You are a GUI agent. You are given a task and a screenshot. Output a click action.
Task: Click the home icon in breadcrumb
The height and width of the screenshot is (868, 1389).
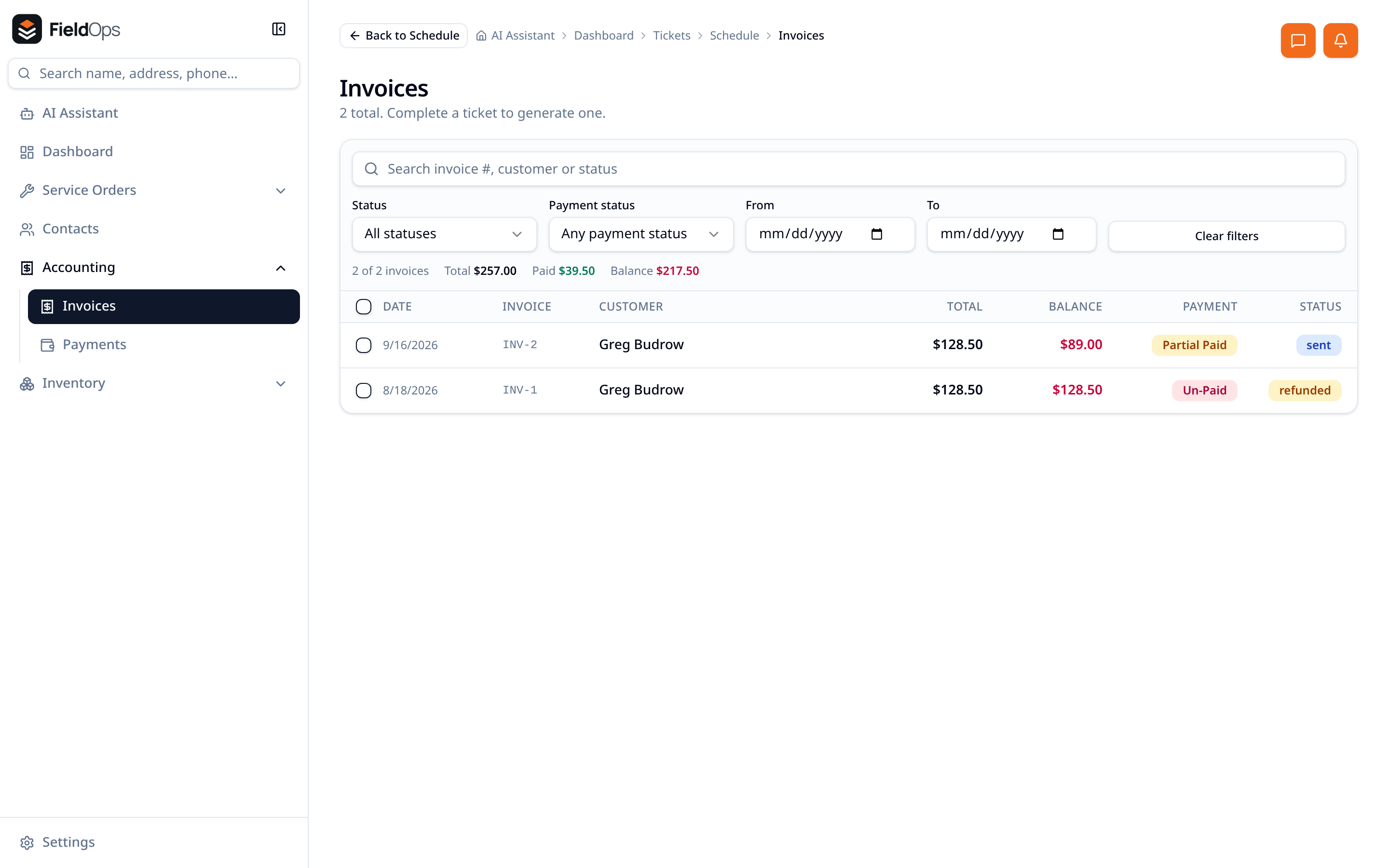coord(481,36)
